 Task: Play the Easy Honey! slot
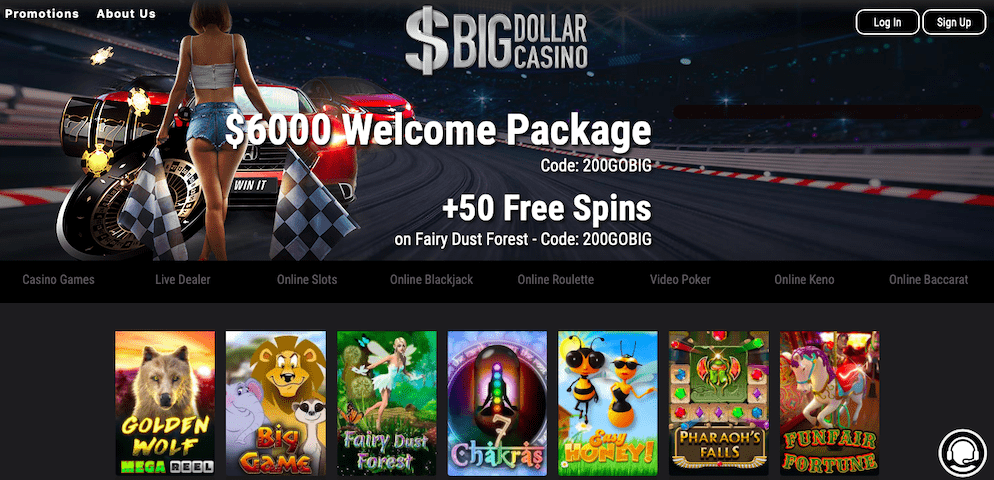(608, 403)
